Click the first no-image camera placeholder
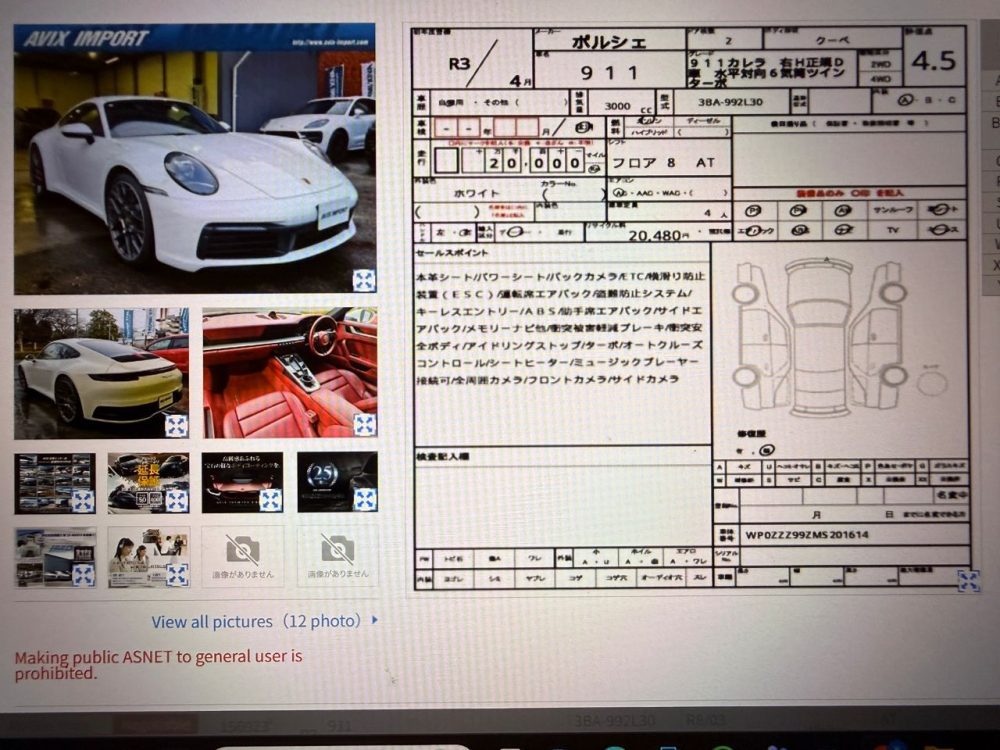This screenshot has width=1000, height=750. [x=242, y=555]
